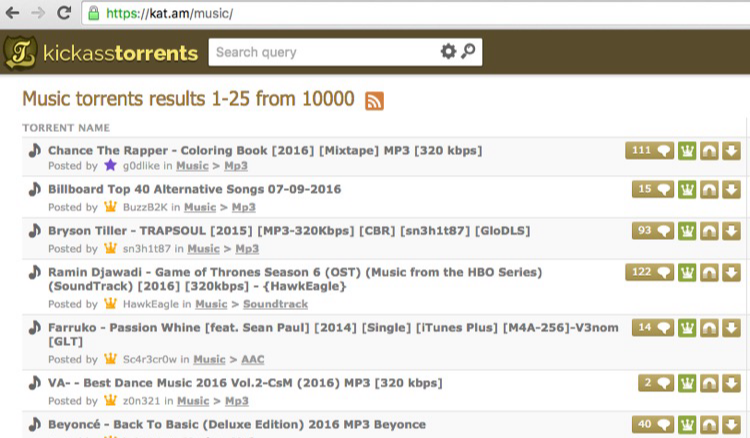
Task: Open 122 comments on Game of Thrones OST
Action: point(650,273)
